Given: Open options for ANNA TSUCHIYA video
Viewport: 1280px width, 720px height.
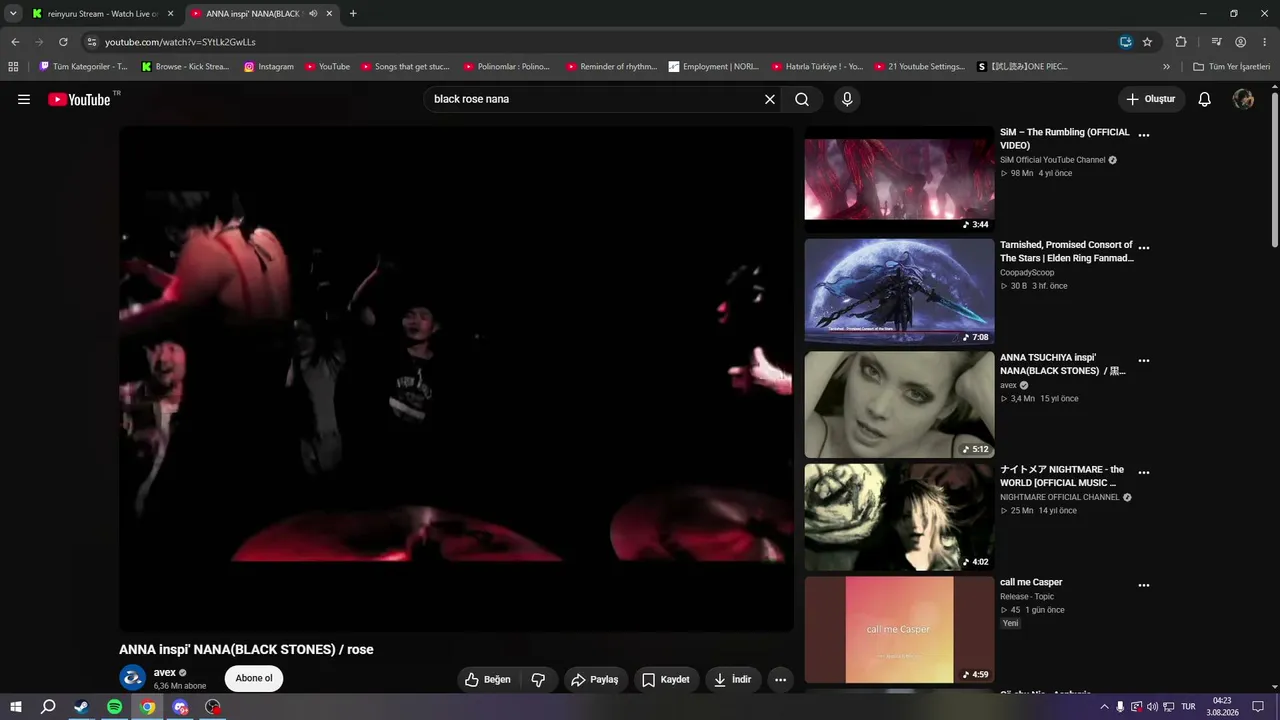Looking at the screenshot, I should [1144, 361].
